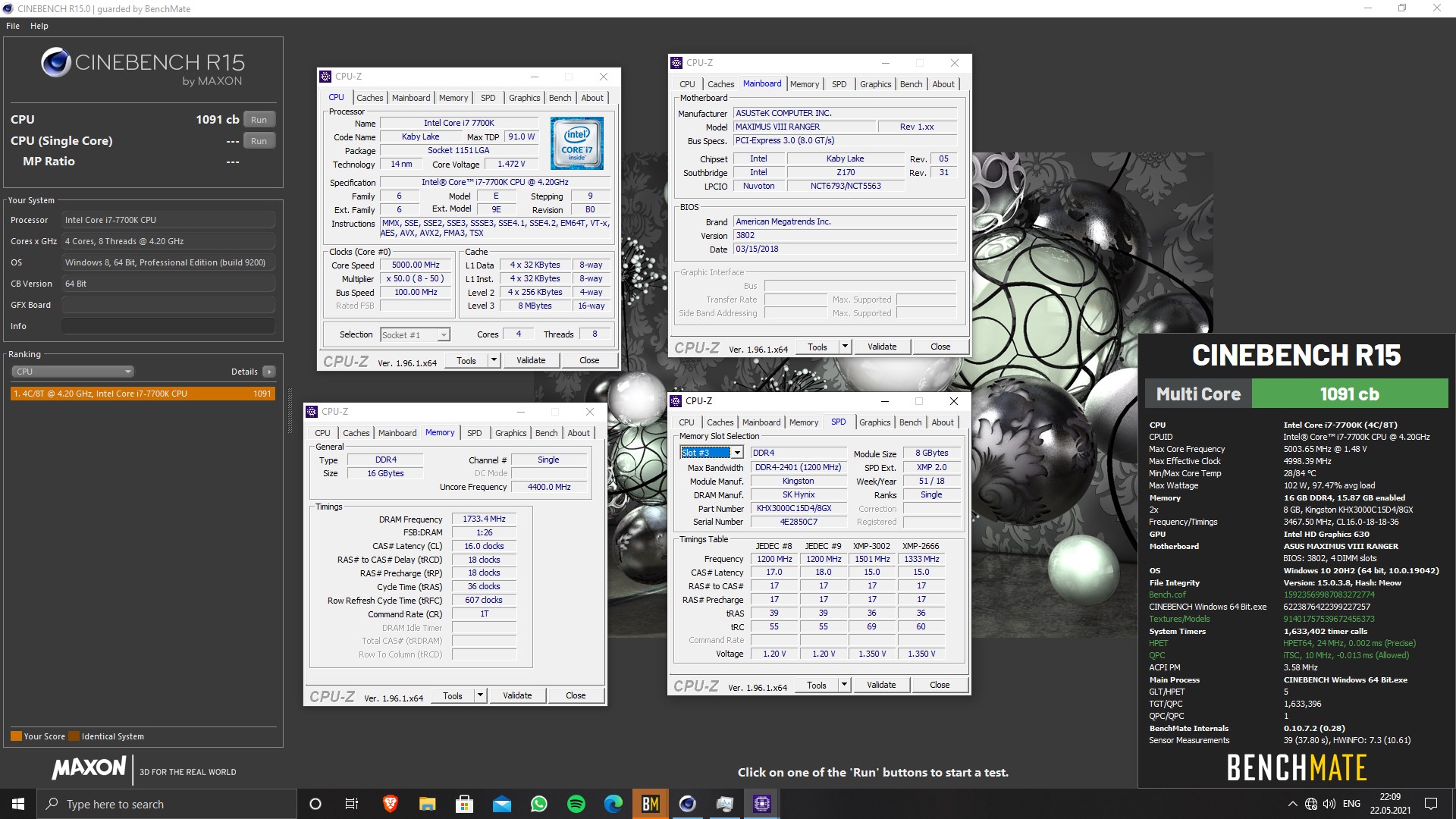
Task: Expand Tools arrow in Memory window
Action: coord(480,695)
